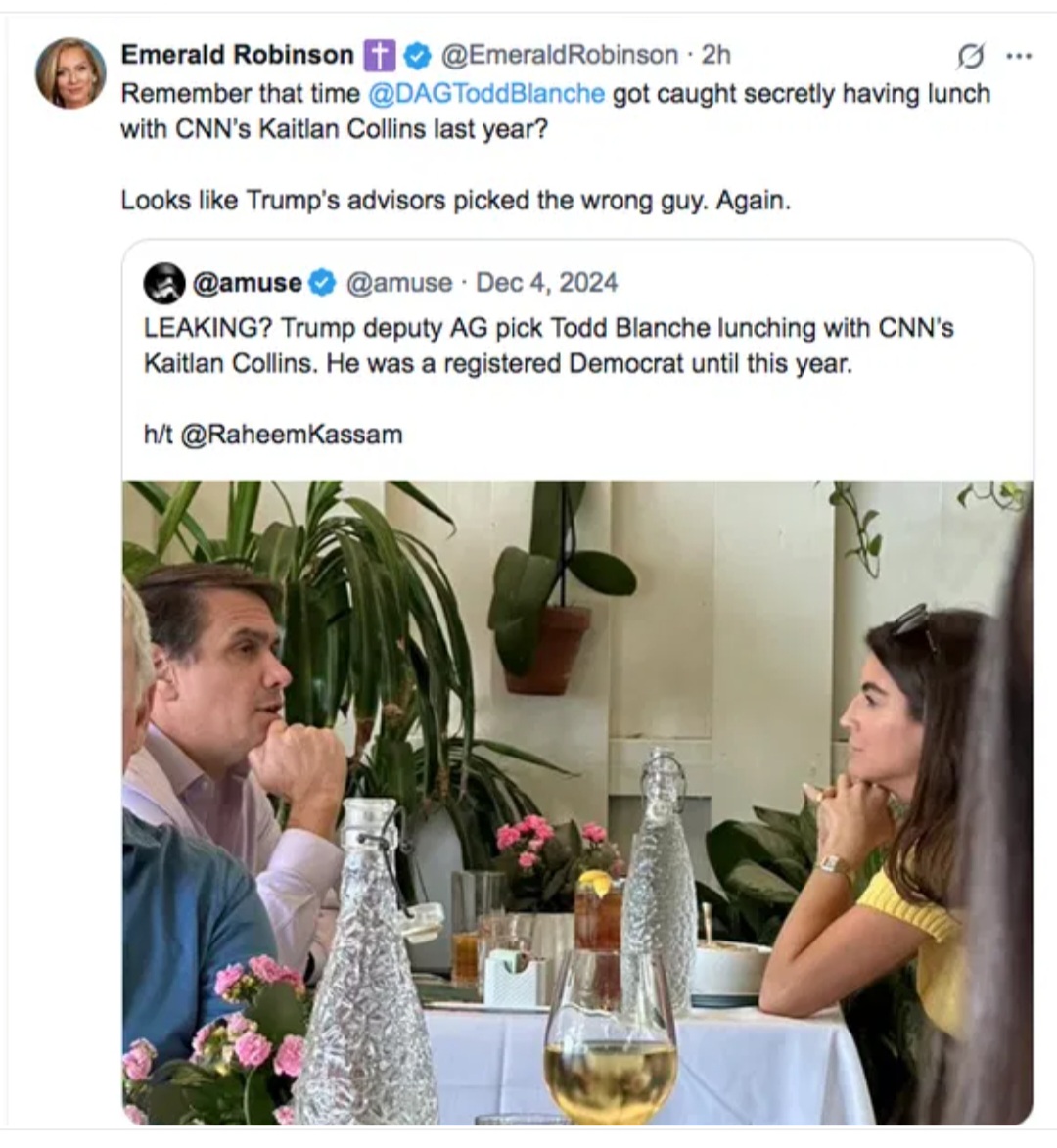The image size is (1057, 1148).
Task: Click the Emerald Robinson display name
Action: point(237,55)
